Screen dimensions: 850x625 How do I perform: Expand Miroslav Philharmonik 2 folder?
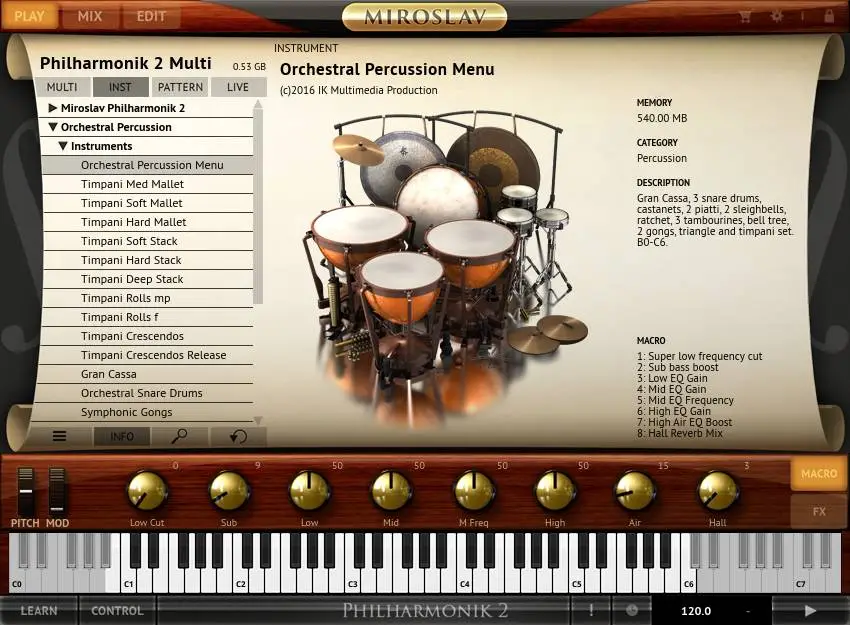tap(53, 108)
